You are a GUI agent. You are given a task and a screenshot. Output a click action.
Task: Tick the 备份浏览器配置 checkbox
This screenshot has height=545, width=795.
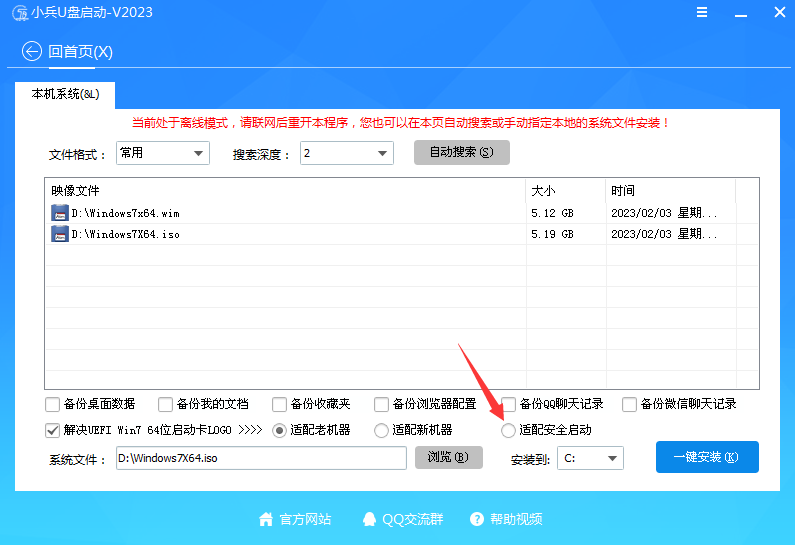381,405
